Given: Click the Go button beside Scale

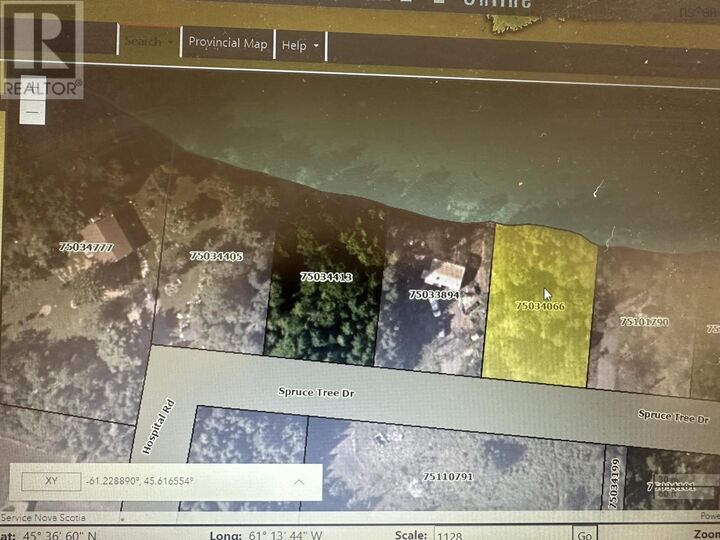Looking at the screenshot, I should coord(585,535).
